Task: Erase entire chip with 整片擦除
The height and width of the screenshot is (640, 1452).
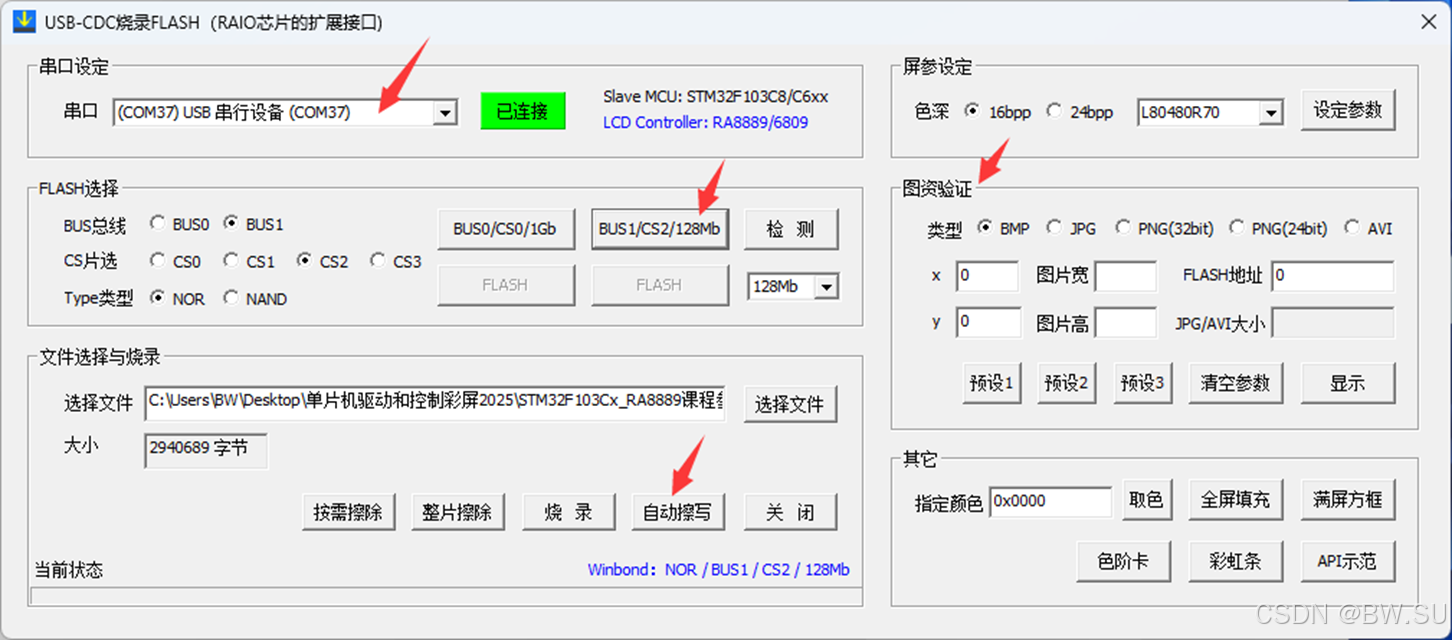Action: point(459,511)
